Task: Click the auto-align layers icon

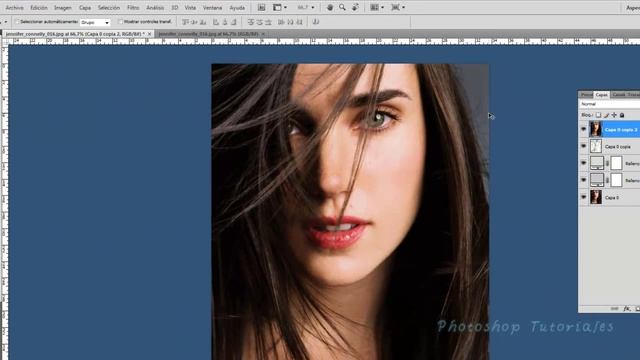Action: [316, 22]
